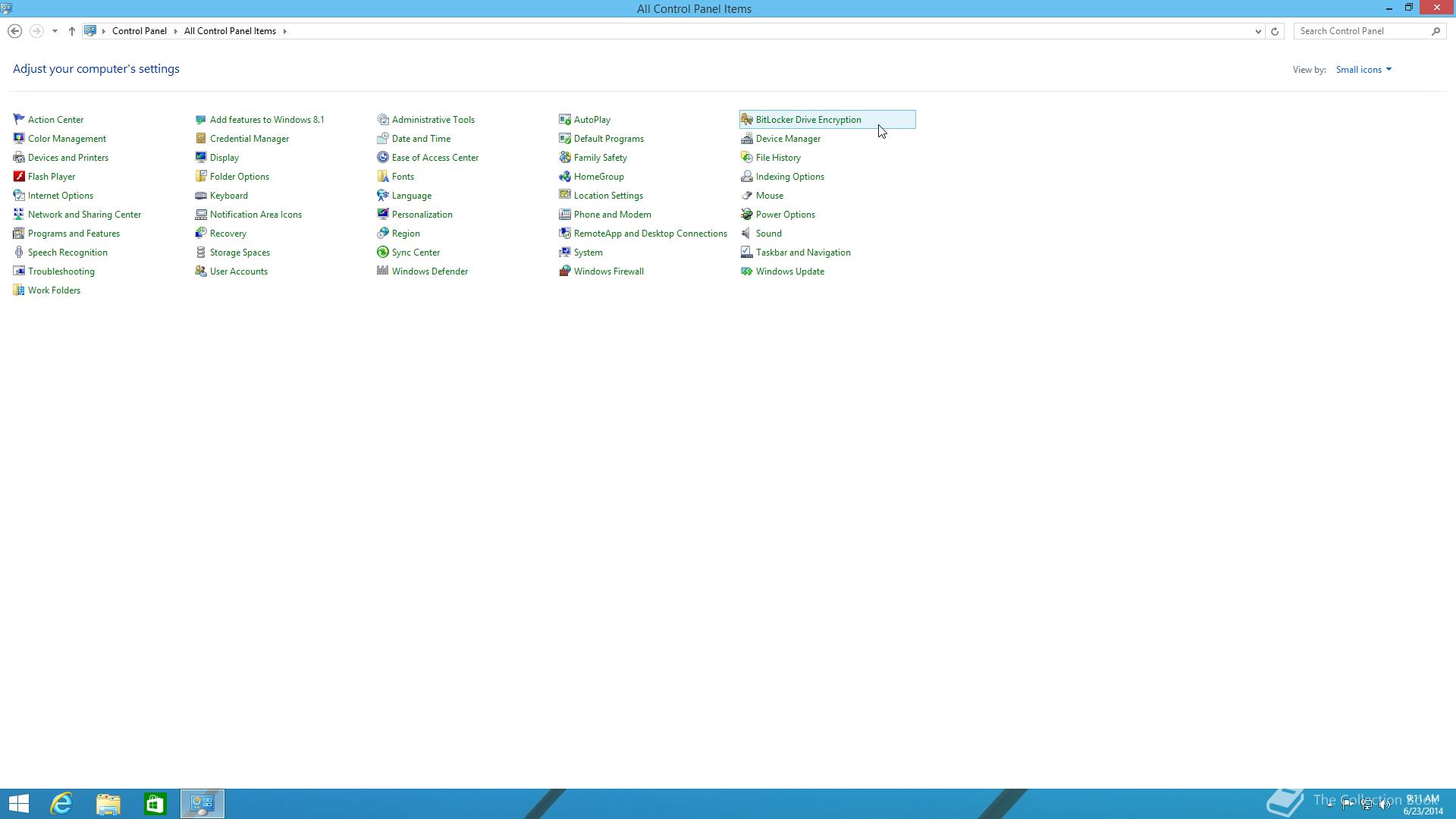Open Device Manager
This screenshot has width=1456, height=819.
click(788, 138)
